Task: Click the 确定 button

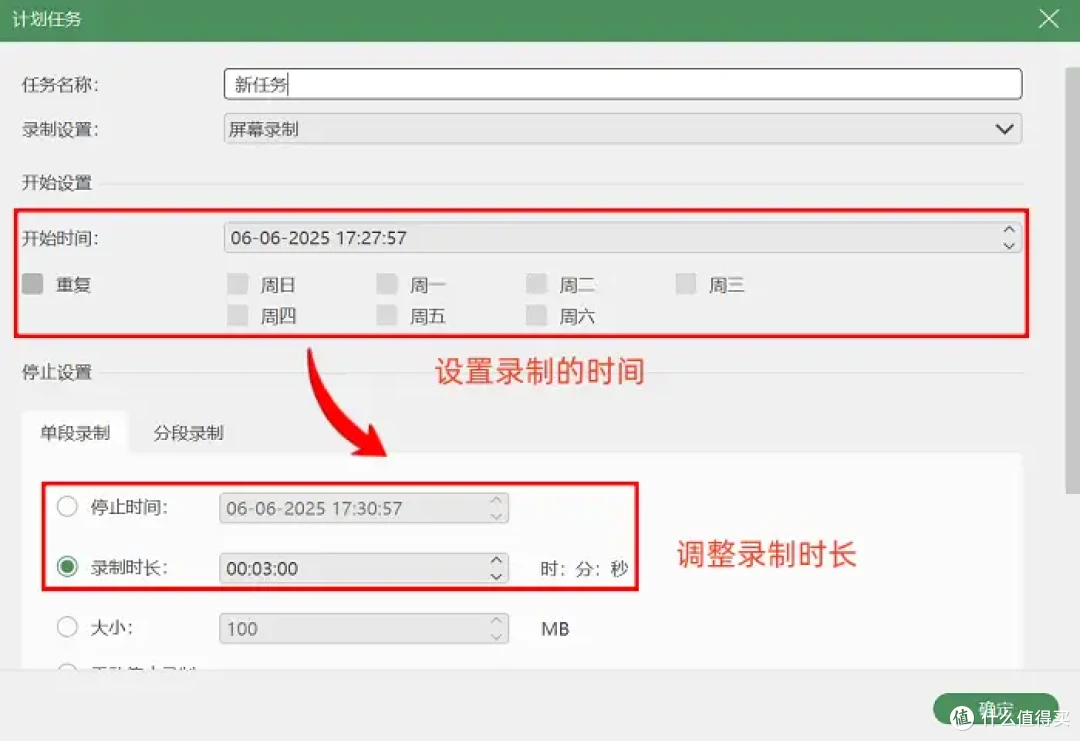Action: [995, 709]
